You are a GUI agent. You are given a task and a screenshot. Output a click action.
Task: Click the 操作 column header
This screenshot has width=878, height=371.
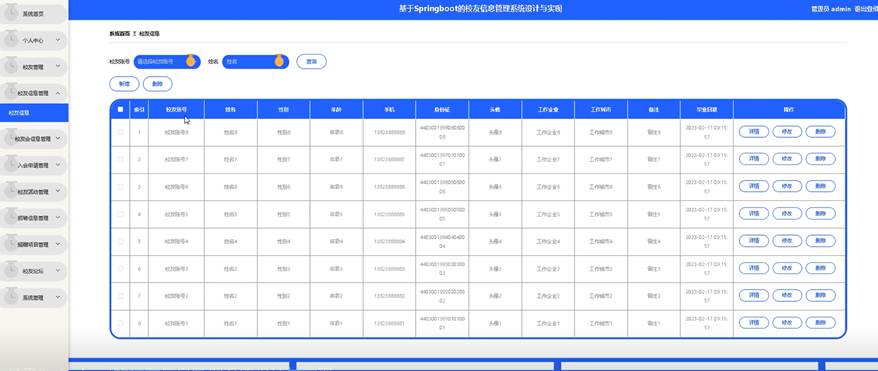[x=788, y=110]
